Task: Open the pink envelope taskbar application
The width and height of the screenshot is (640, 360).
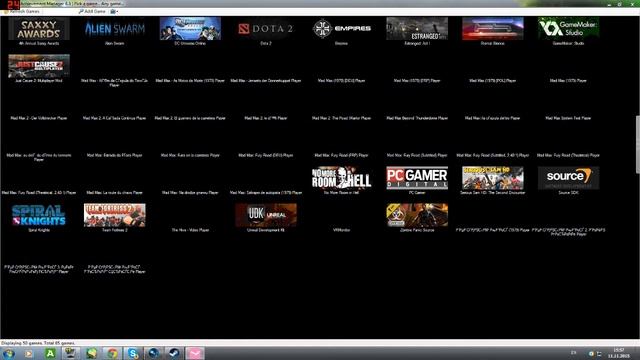Action: click(195, 353)
